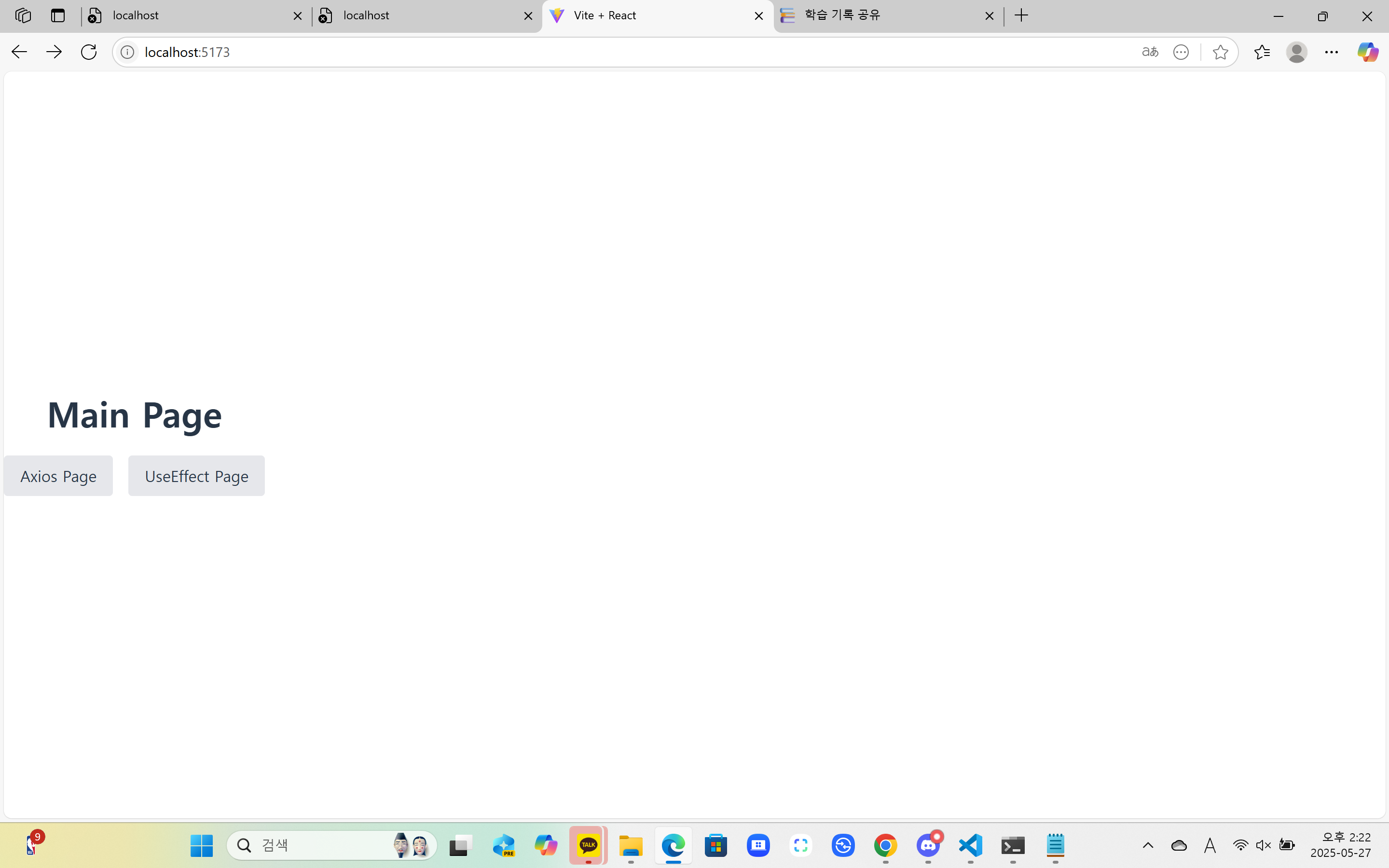Open the translate page icon
The height and width of the screenshot is (868, 1389).
[1150, 52]
